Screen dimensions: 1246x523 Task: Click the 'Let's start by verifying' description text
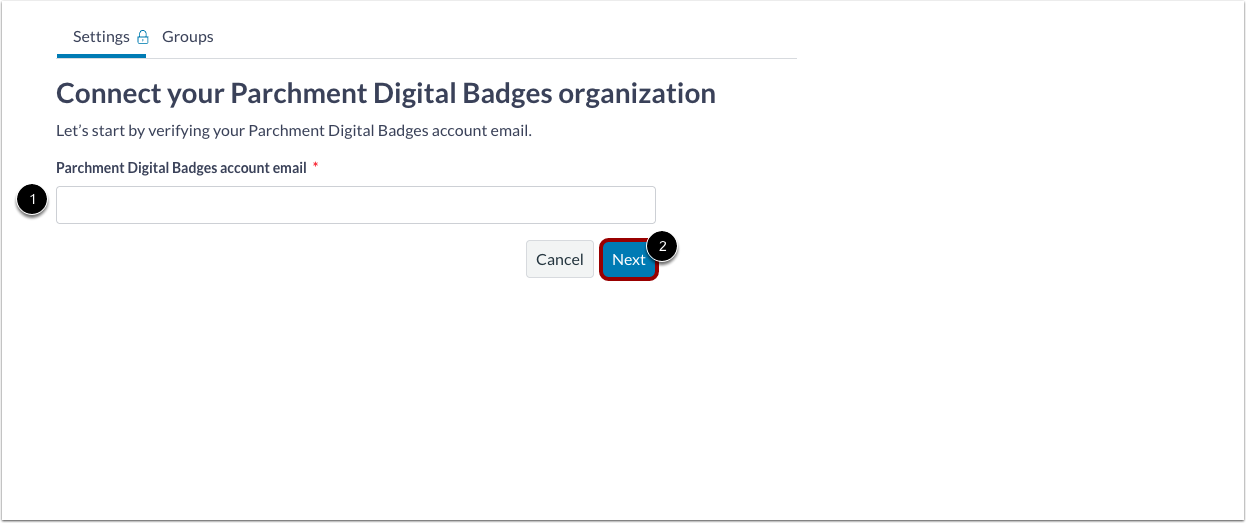pyautogui.click(x=293, y=131)
